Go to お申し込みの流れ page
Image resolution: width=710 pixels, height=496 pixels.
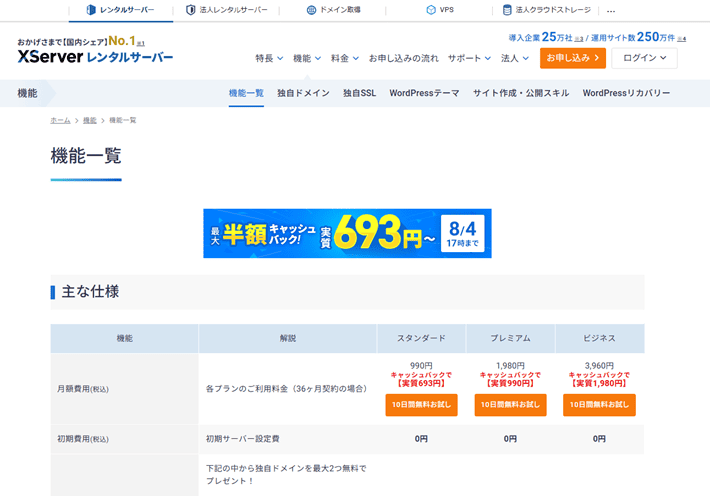(x=403, y=58)
